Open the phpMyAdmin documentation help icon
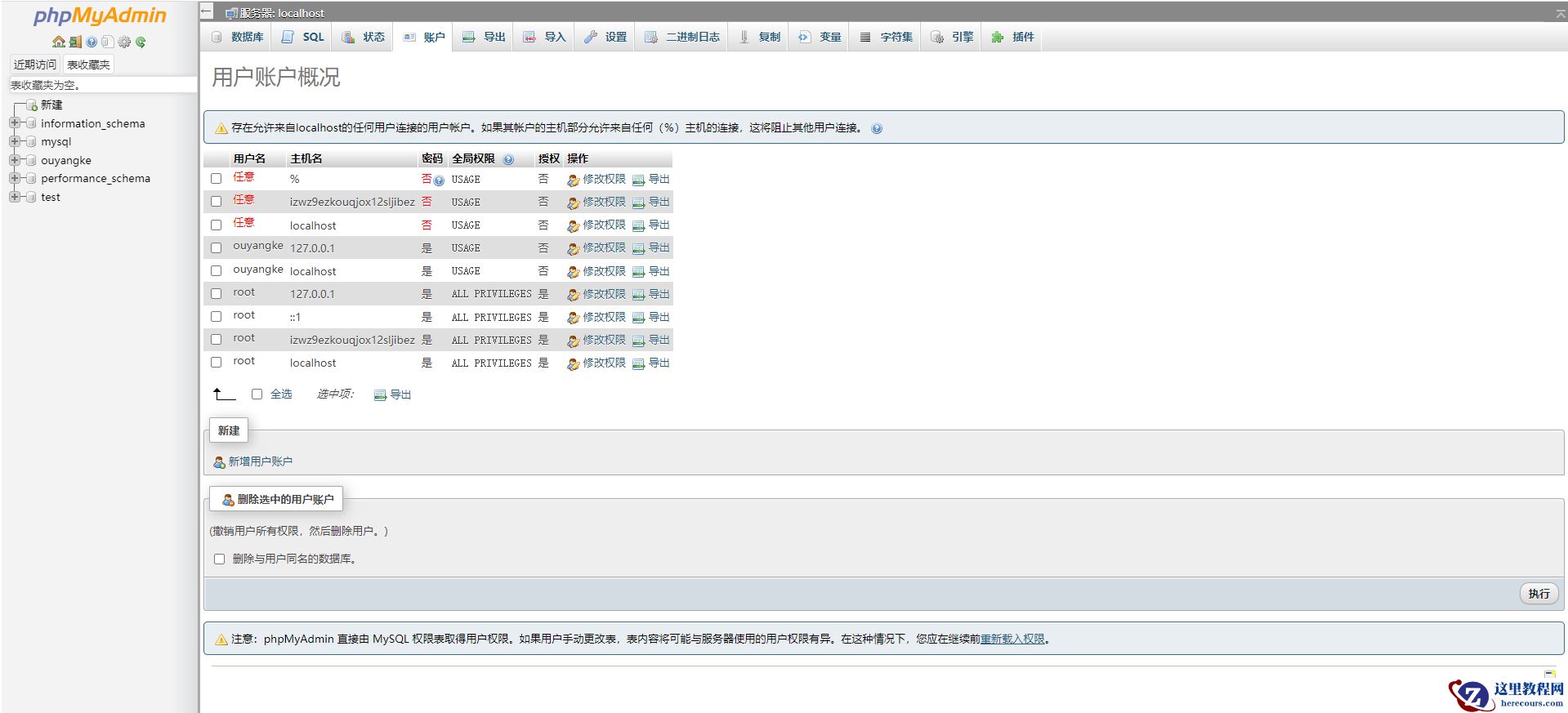1568x713 pixels. (92, 42)
